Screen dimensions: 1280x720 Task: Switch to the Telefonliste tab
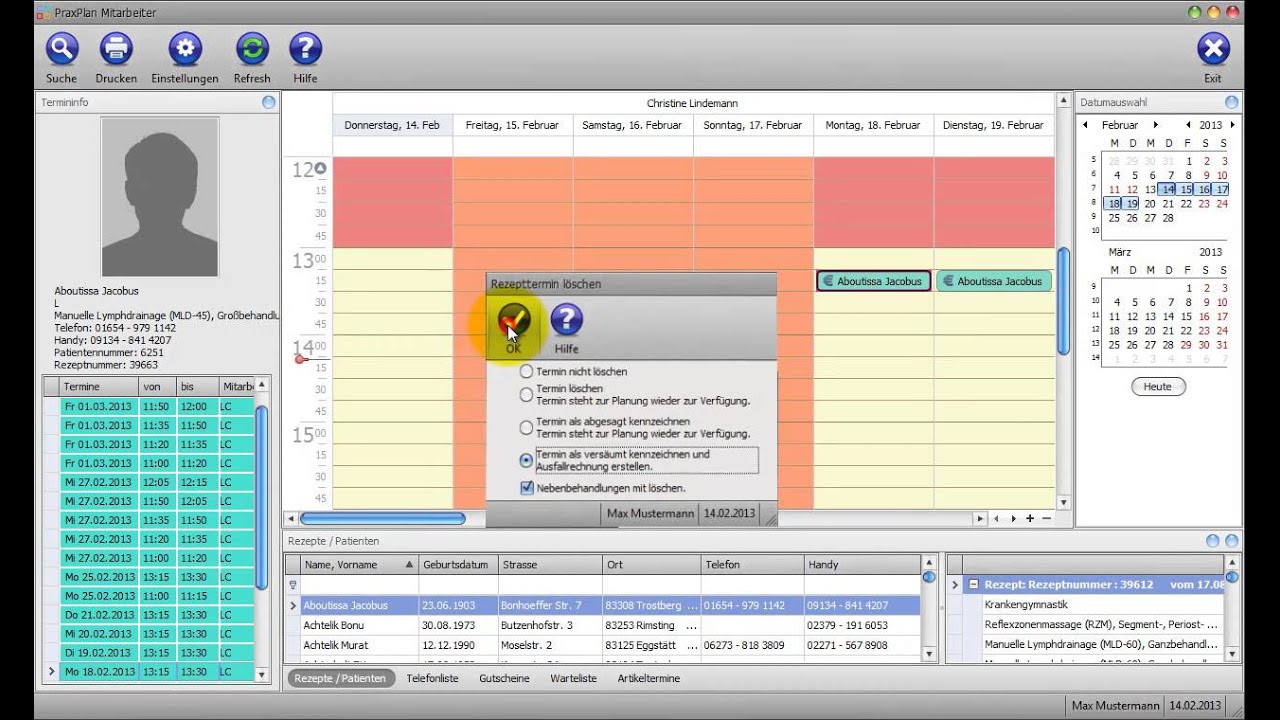tap(433, 678)
